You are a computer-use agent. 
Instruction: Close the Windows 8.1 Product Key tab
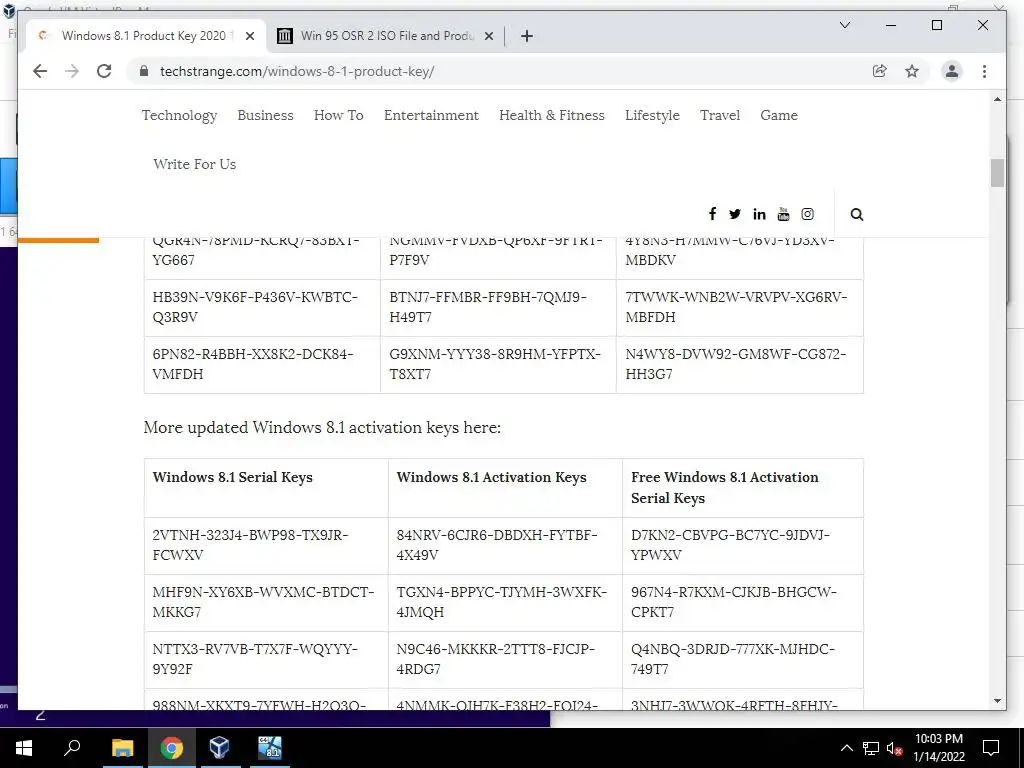pyautogui.click(x=249, y=36)
